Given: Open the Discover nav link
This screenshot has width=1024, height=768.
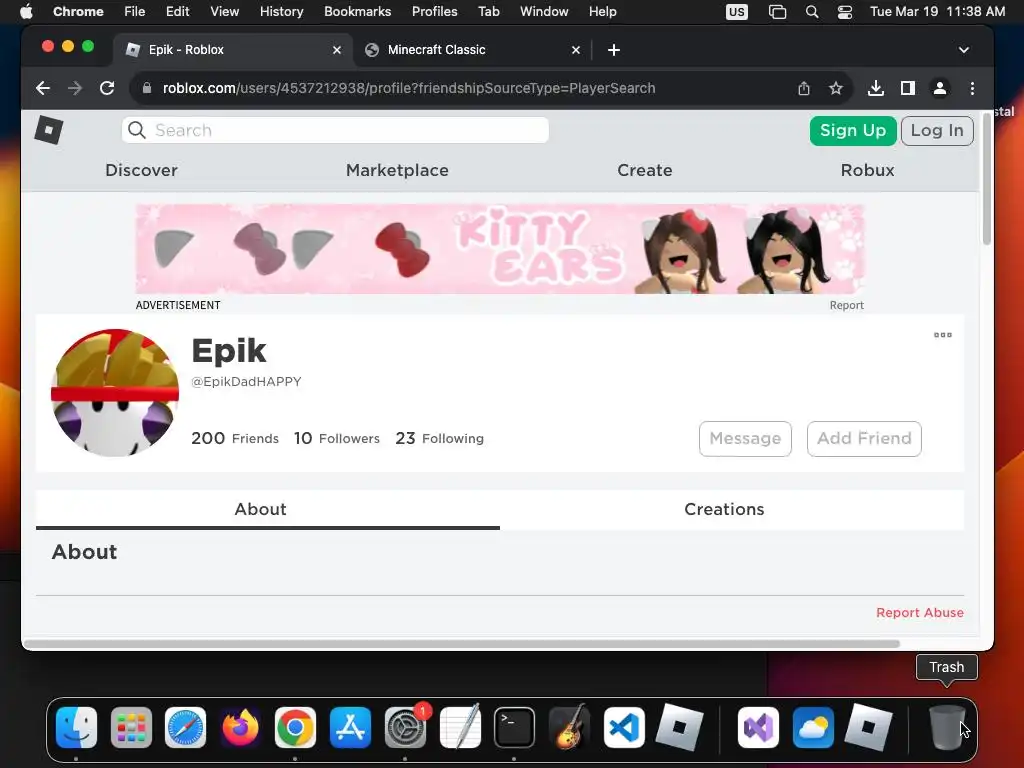Looking at the screenshot, I should click(141, 170).
